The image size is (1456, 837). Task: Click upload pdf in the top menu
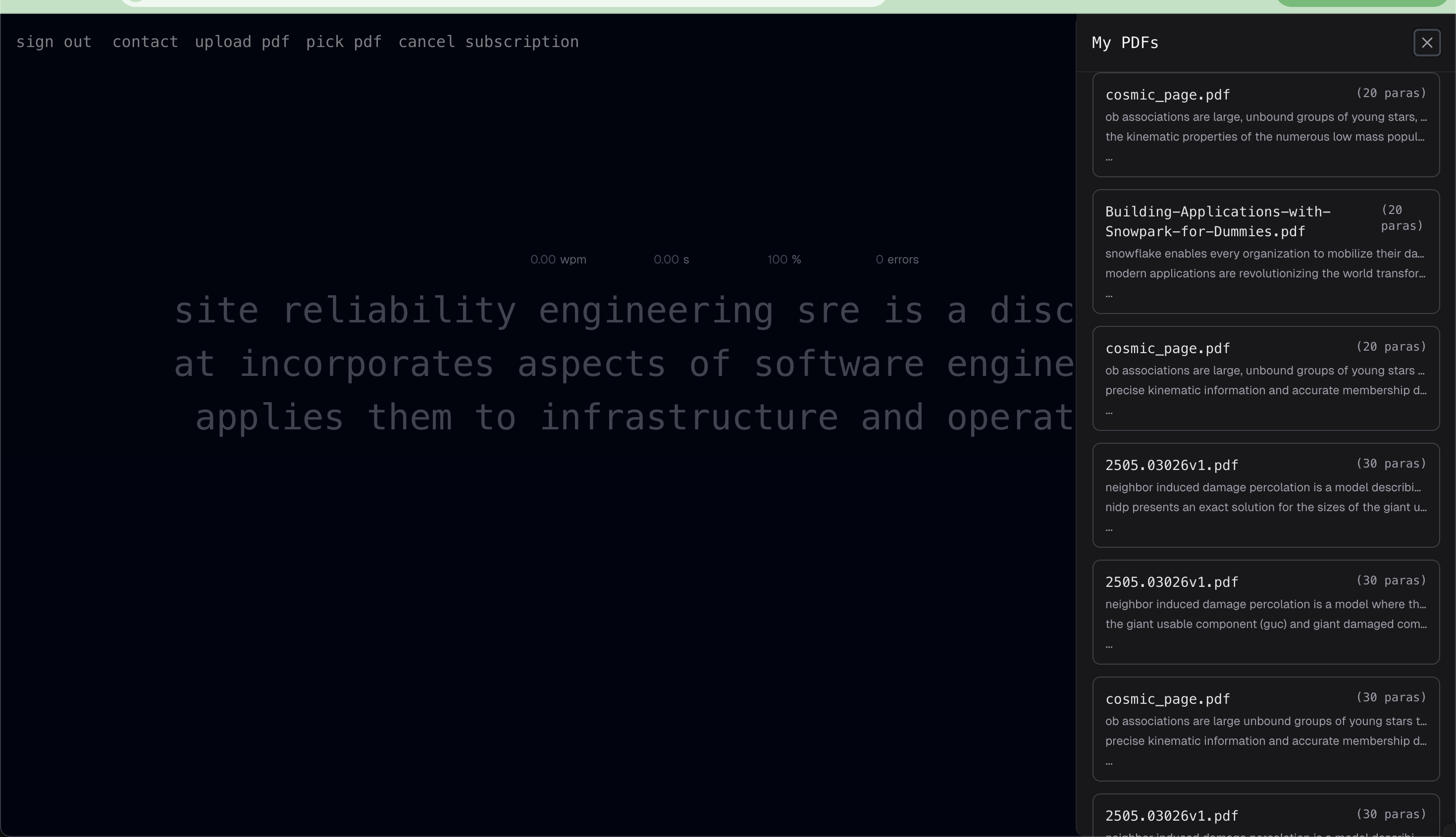[241, 42]
